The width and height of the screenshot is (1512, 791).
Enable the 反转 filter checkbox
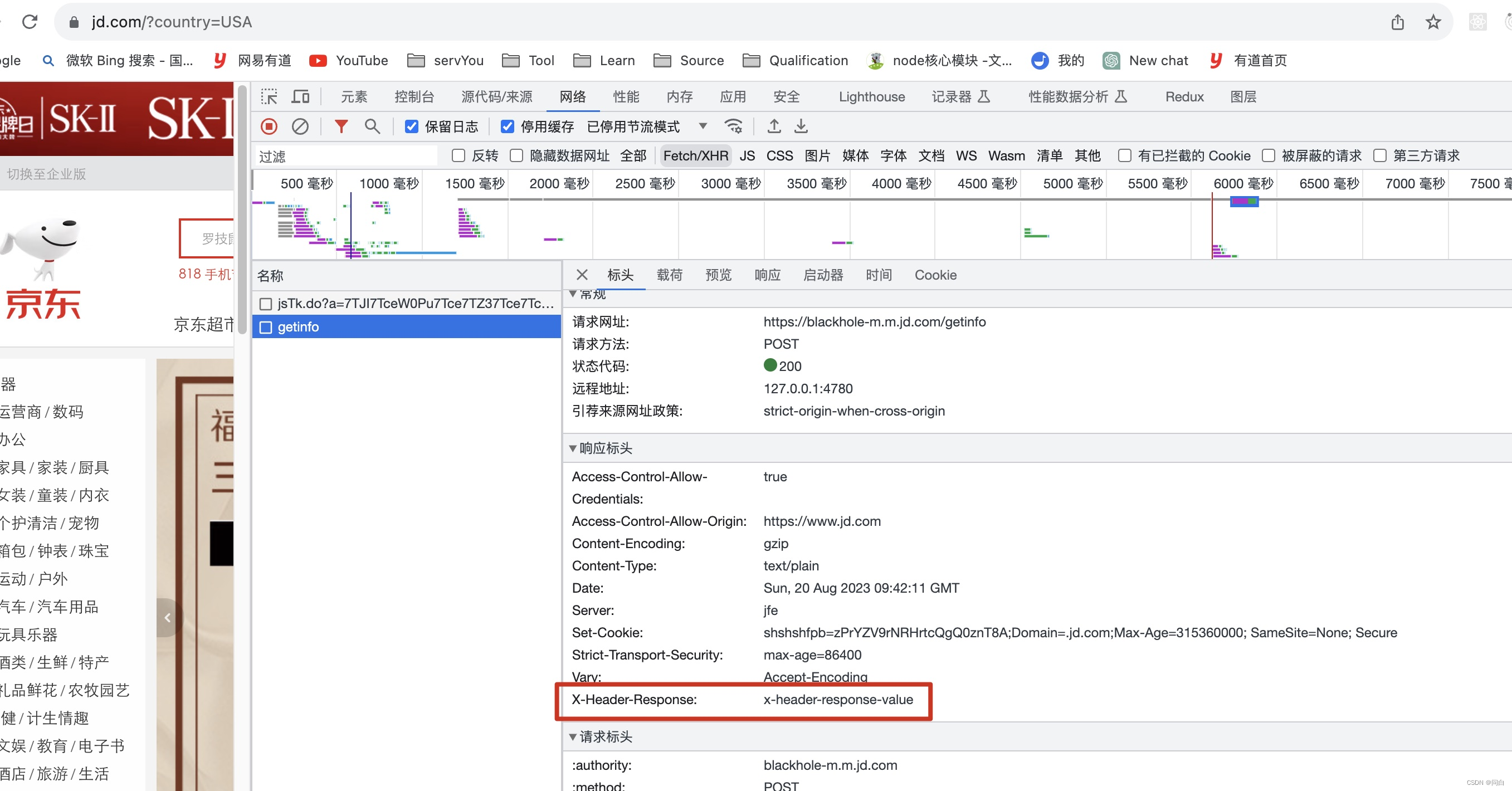tap(459, 155)
